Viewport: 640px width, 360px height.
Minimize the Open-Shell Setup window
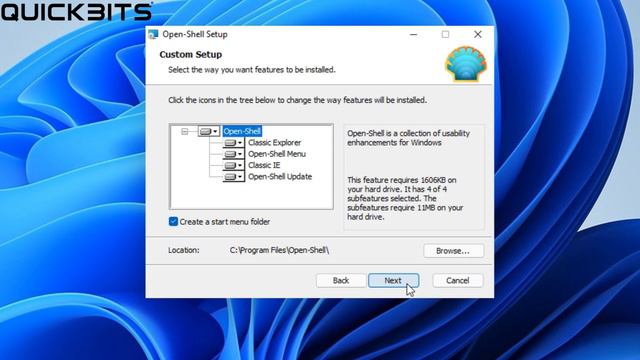(x=413, y=34)
